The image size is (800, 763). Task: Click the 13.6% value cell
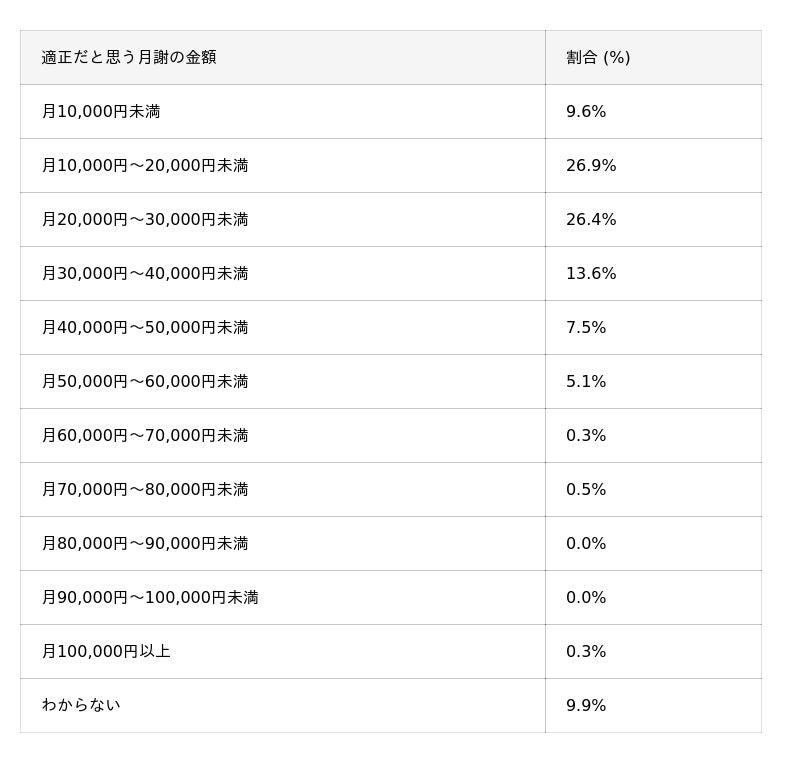pyautogui.click(x=591, y=274)
